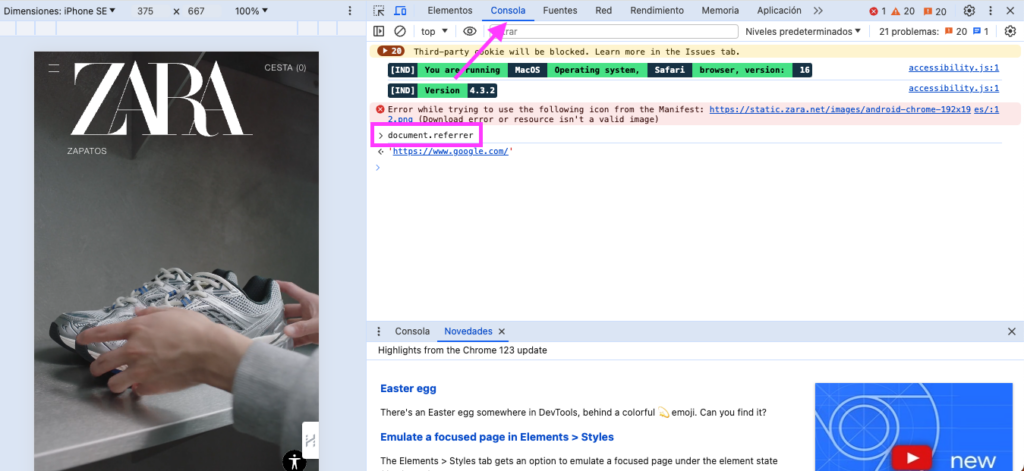Clear the console with the ban icon
Viewport: 1024px width, 471px height.
(x=400, y=31)
